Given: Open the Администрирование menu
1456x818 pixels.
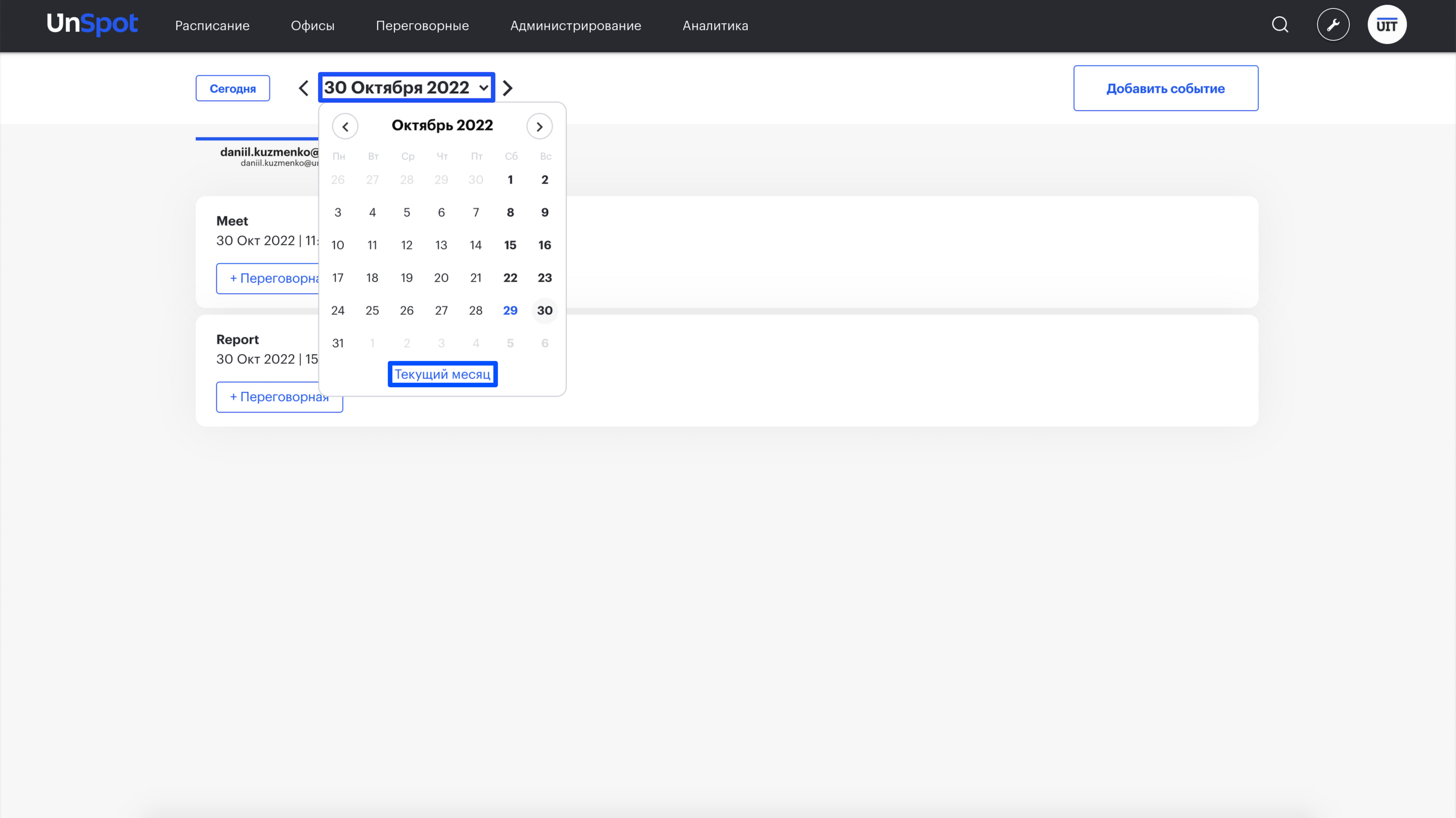Looking at the screenshot, I should 575,26.
